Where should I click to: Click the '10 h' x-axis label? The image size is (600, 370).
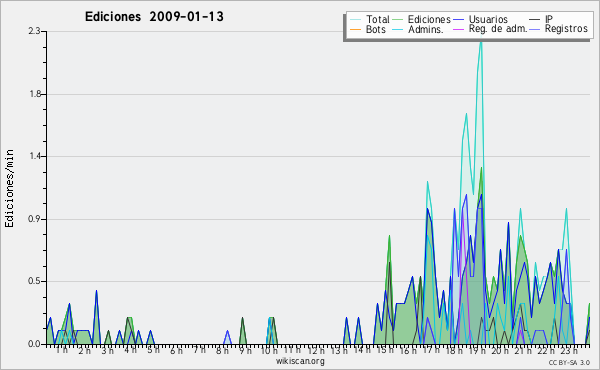[x=269, y=350]
